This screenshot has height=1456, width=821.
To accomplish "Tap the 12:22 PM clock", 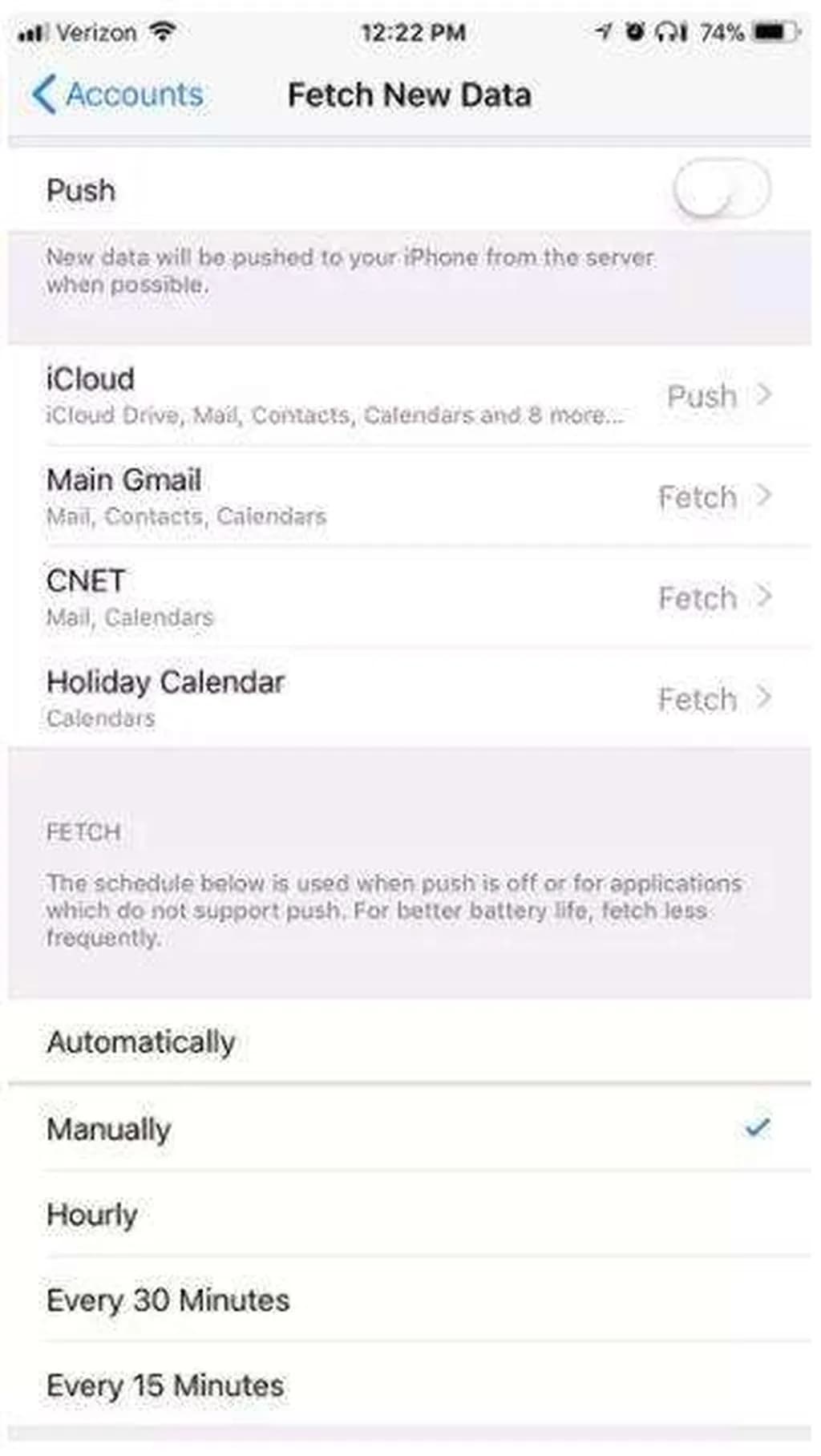I will (x=413, y=33).
